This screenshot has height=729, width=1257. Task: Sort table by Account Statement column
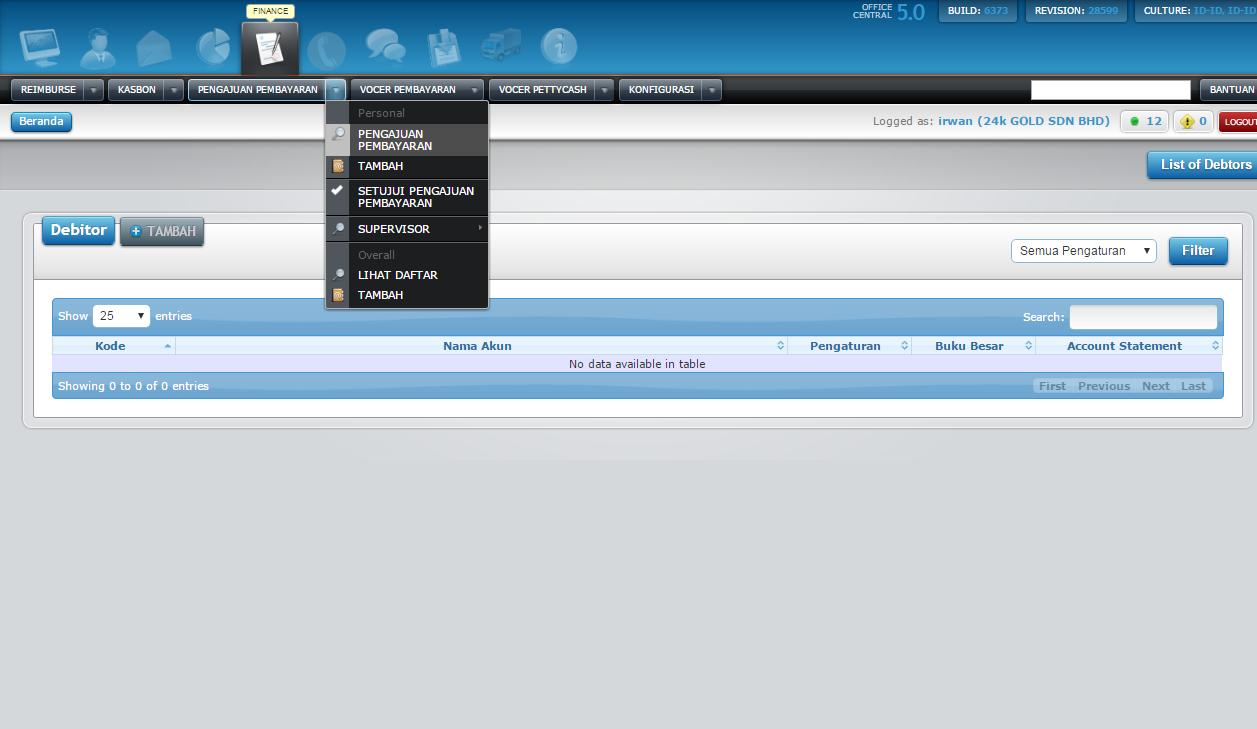click(1129, 346)
